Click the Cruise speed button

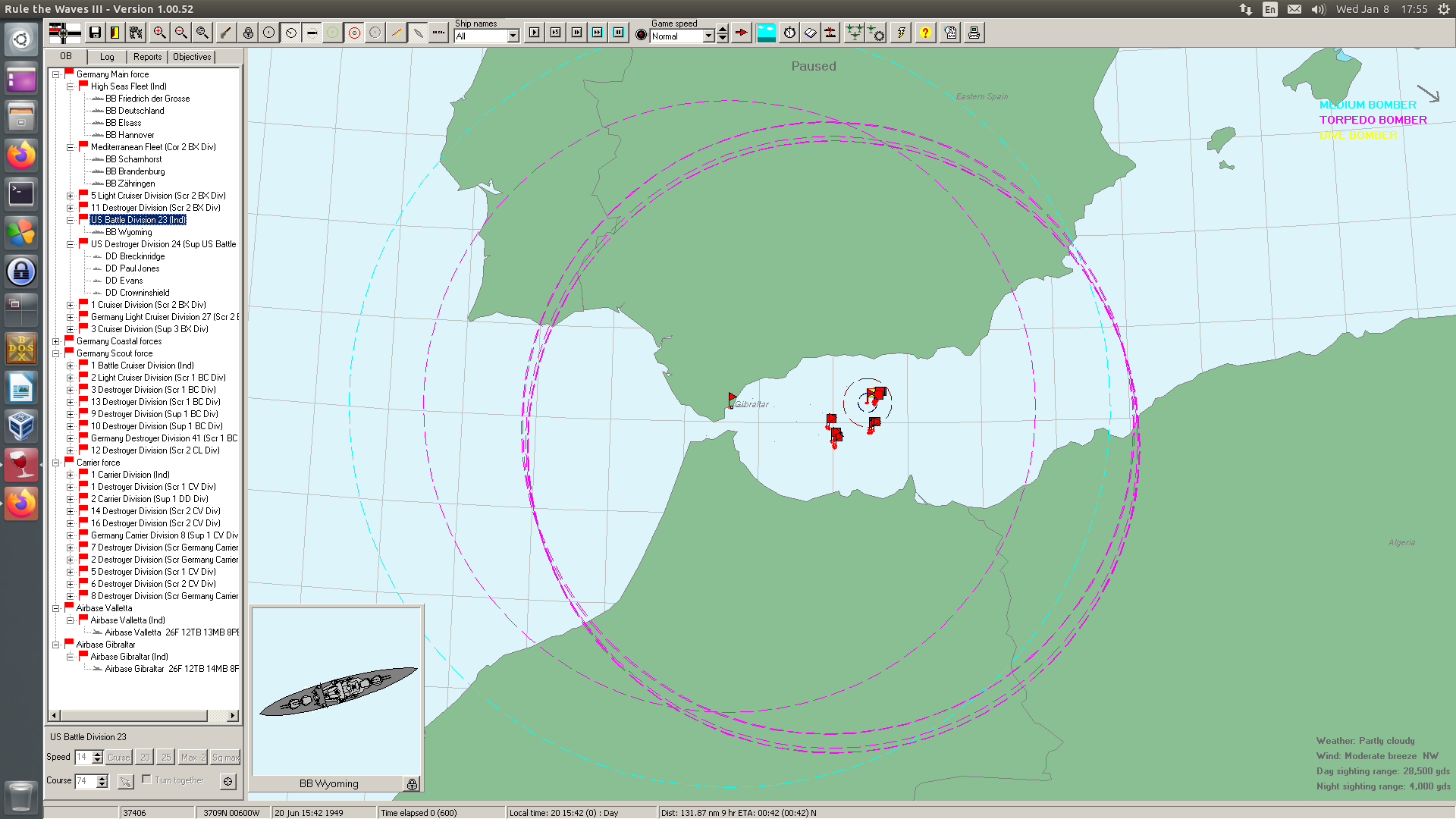pyautogui.click(x=119, y=757)
